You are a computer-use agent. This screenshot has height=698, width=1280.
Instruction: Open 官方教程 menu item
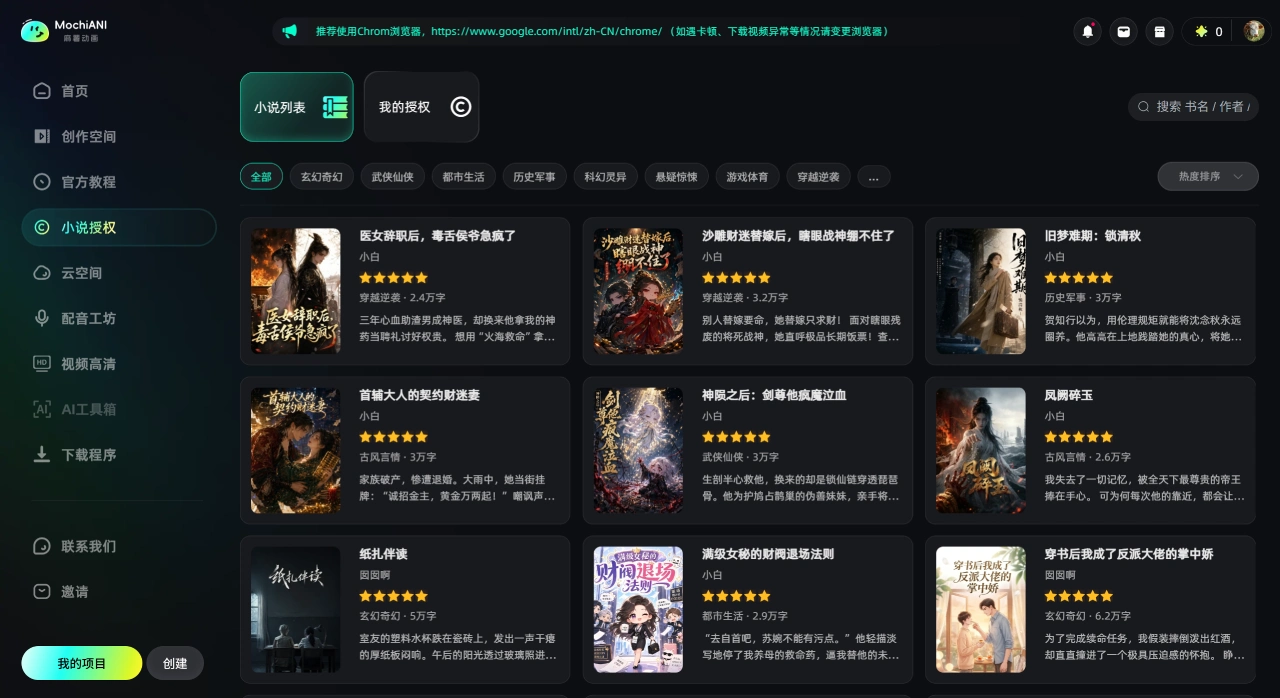[x=118, y=182]
